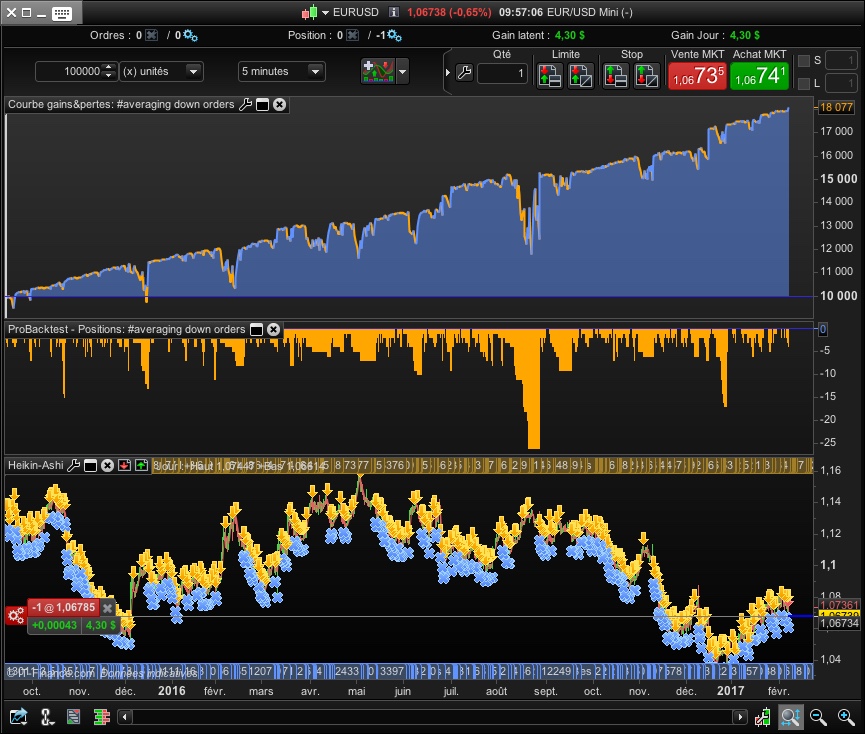Click the red Vente MKT sell button
Viewport: 865px width, 734px height.
coord(697,76)
